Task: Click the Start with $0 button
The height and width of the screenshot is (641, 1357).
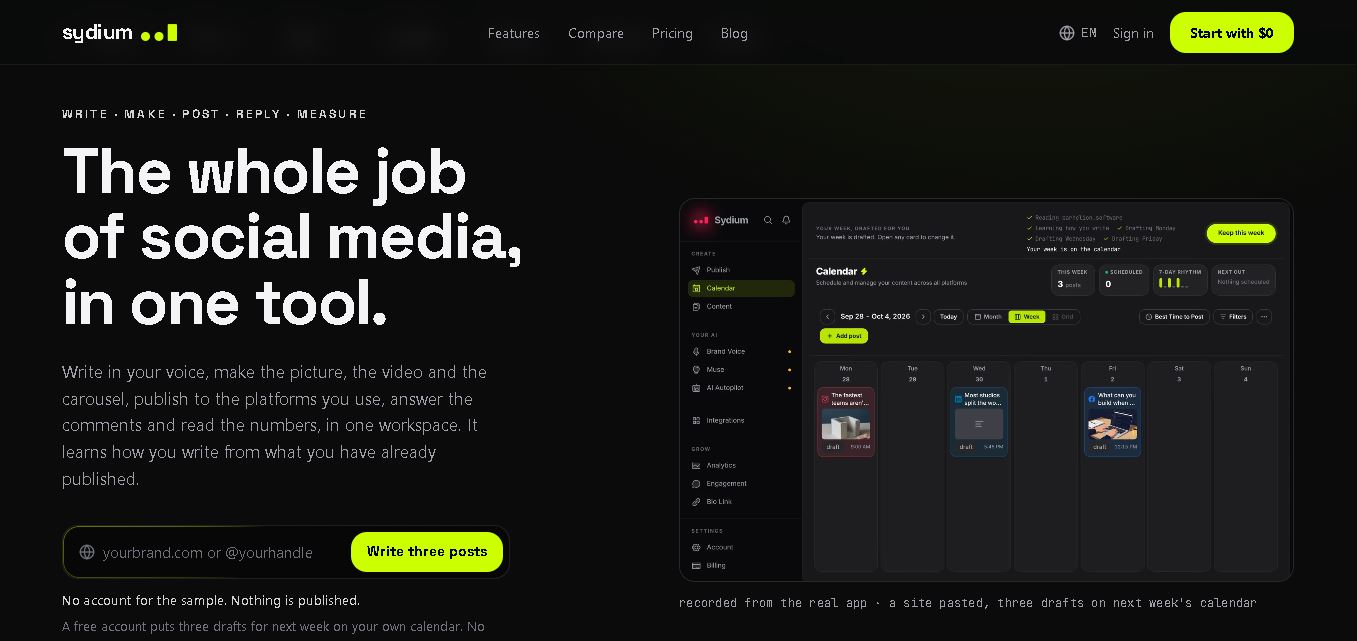Action: pyautogui.click(x=1232, y=33)
